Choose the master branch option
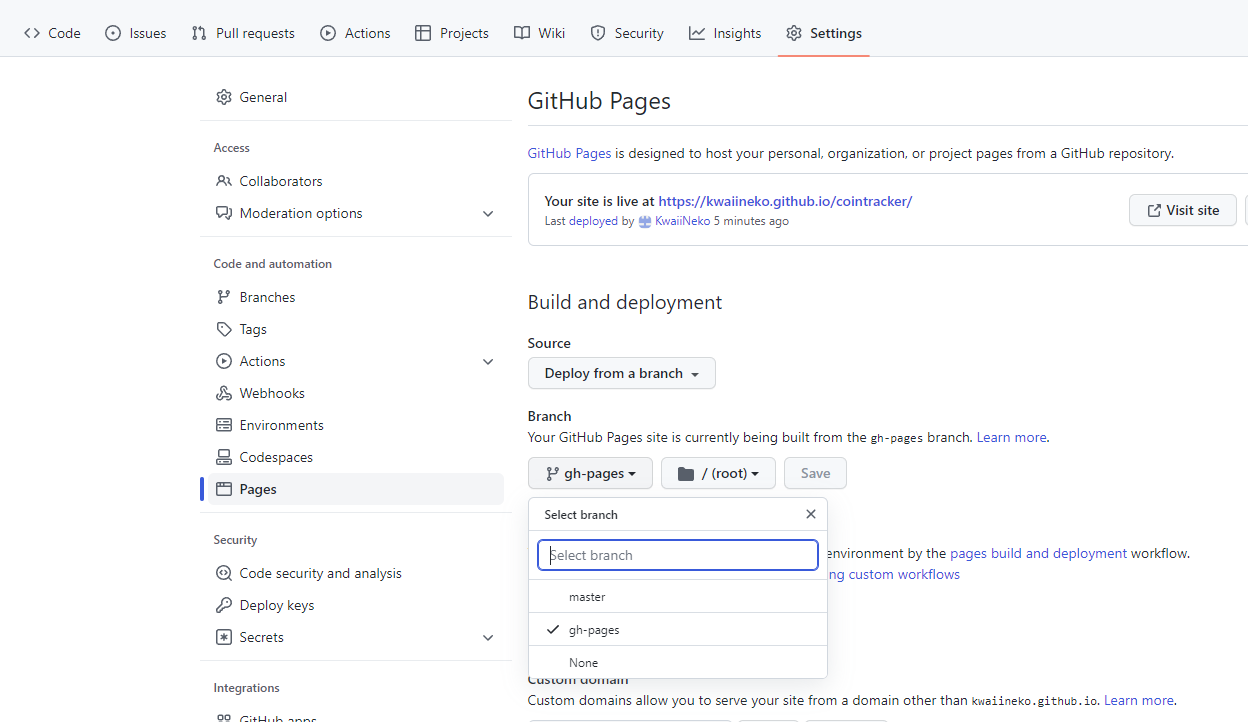This screenshot has height=722, width=1248. 678,596
